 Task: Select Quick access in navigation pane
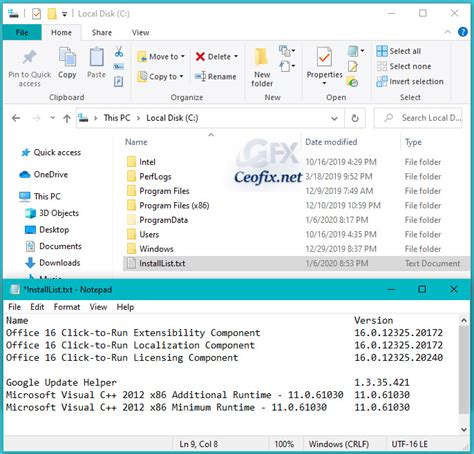coord(51,152)
